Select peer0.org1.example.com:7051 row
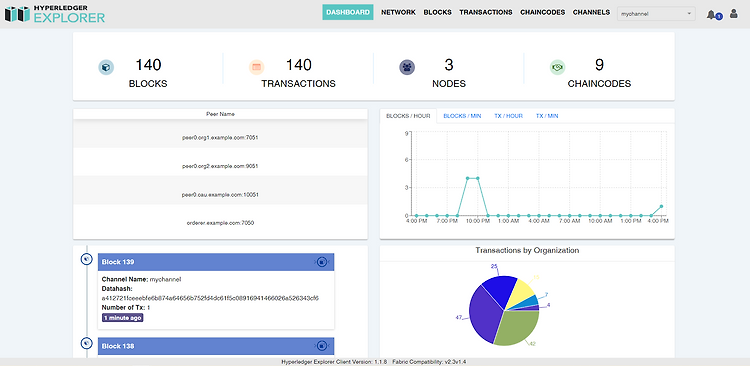This screenshot has height=366, width=750. (x=220, y=137)
